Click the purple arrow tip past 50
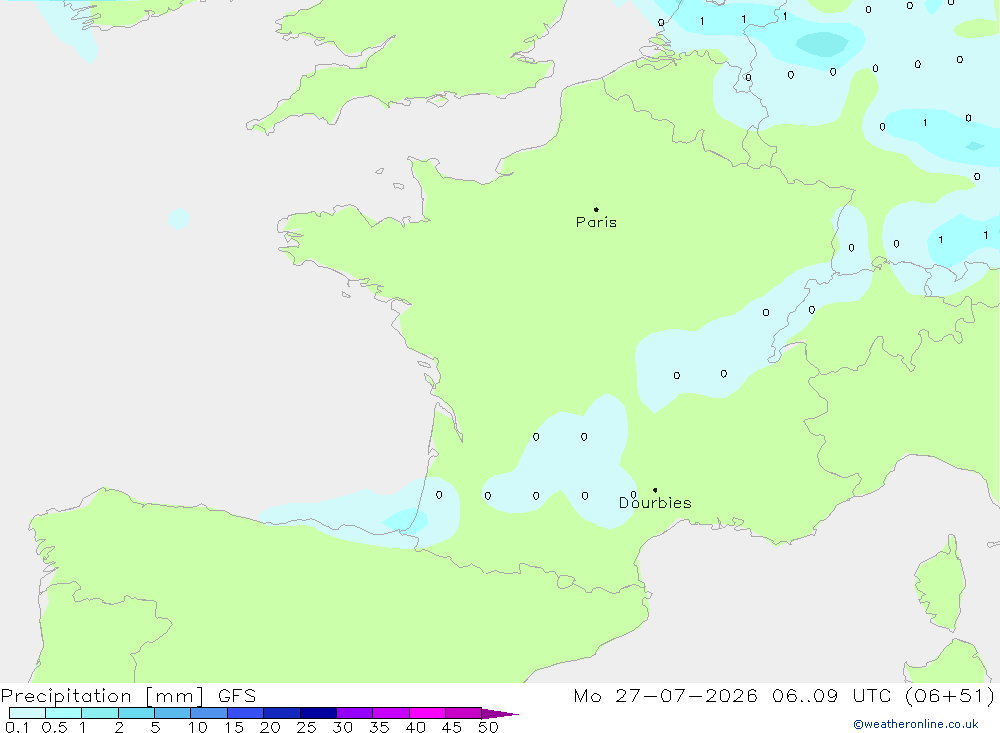 coord(500,714)
